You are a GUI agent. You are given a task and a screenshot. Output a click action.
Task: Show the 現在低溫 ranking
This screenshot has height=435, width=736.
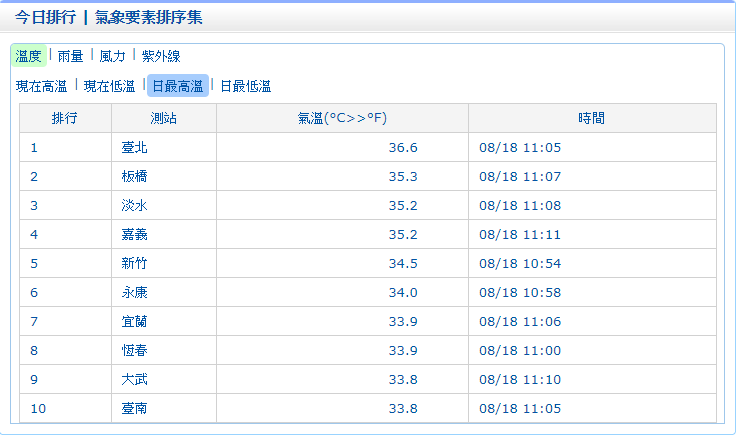(x=109, y=86)
